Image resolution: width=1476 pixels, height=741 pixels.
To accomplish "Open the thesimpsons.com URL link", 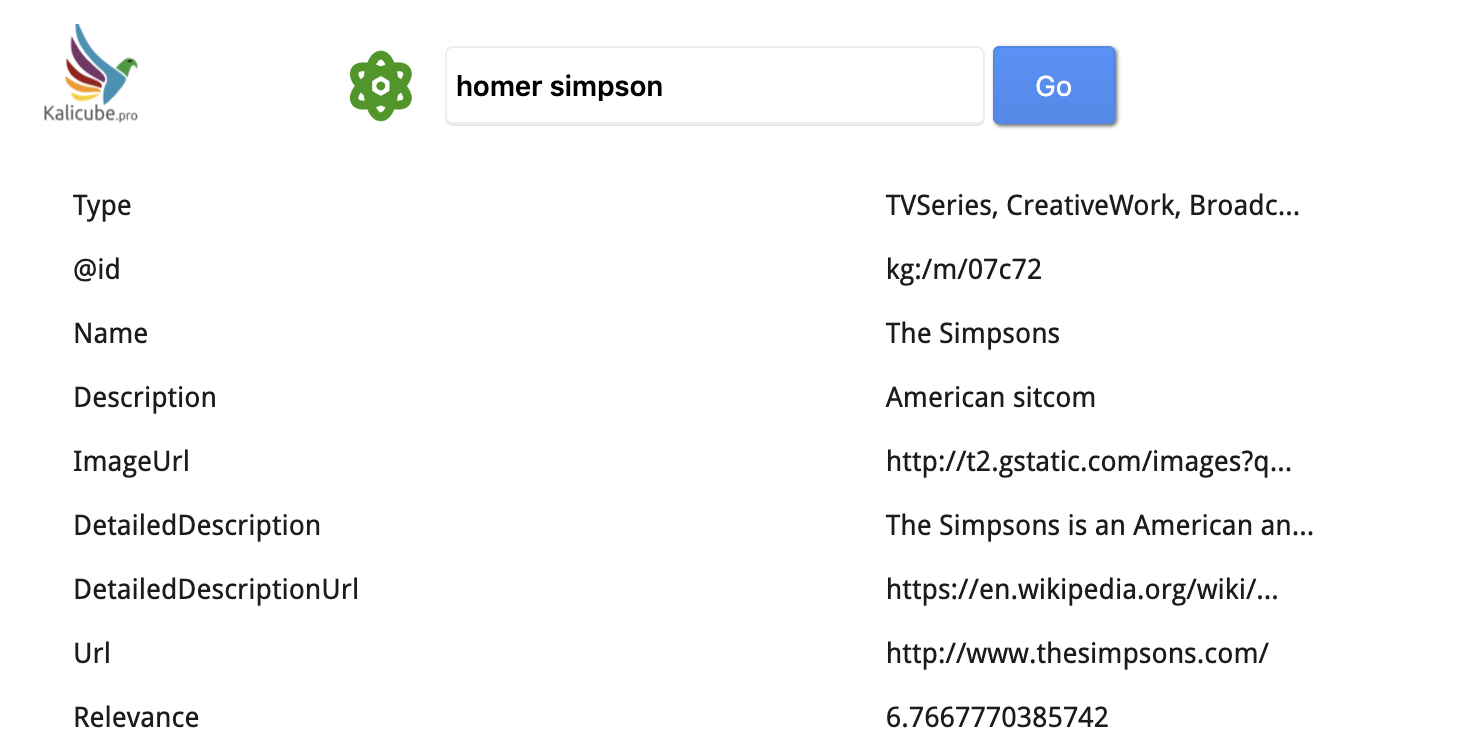I will [1075, 653].
